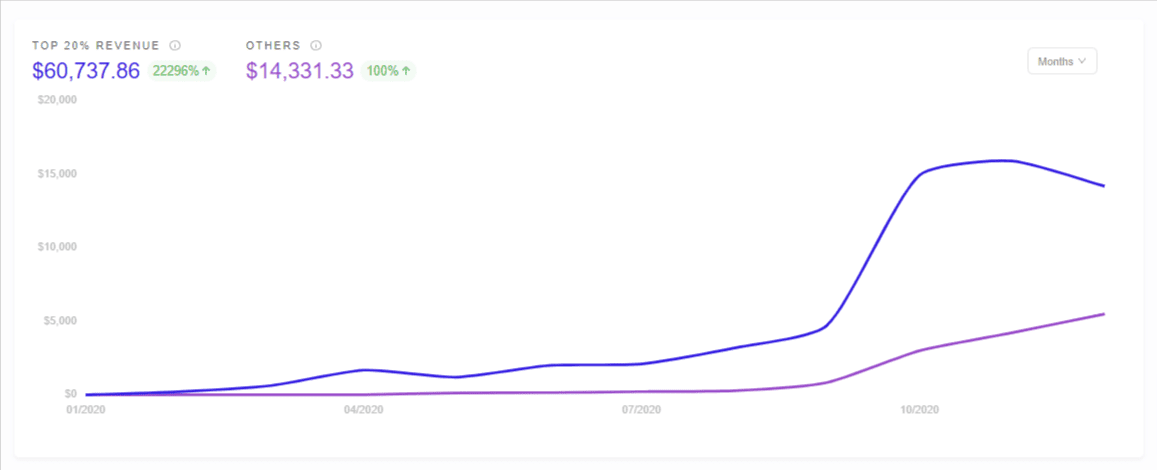
Task: Click the $10,000 y-axis label
Action: click(56, 247)
